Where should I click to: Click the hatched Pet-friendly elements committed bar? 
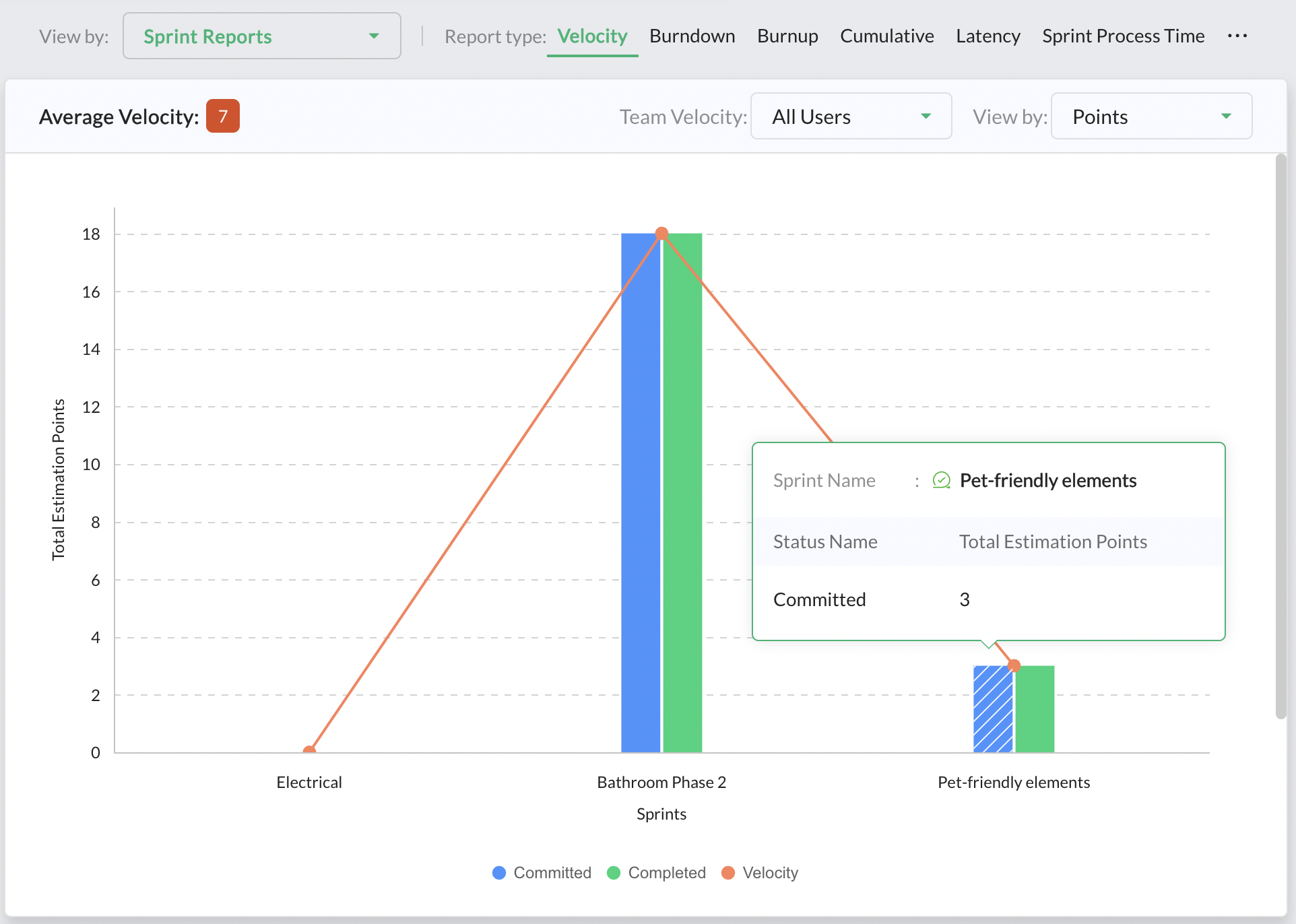tap(993, 710)
